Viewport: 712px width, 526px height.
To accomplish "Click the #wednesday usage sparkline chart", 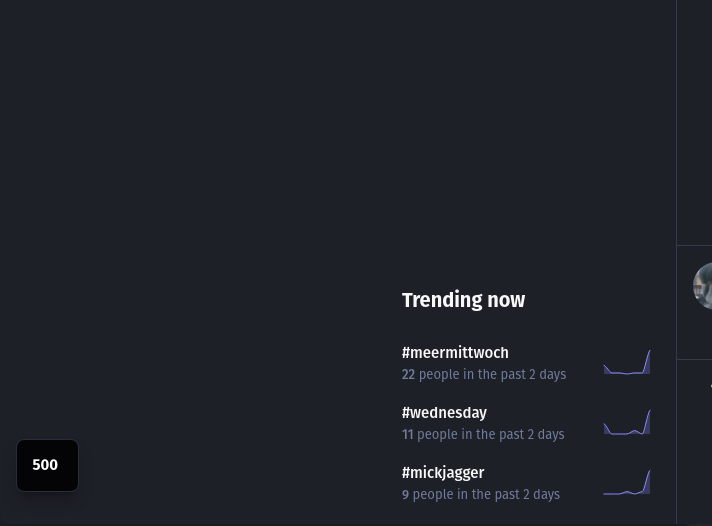I will tap(627, 422).
